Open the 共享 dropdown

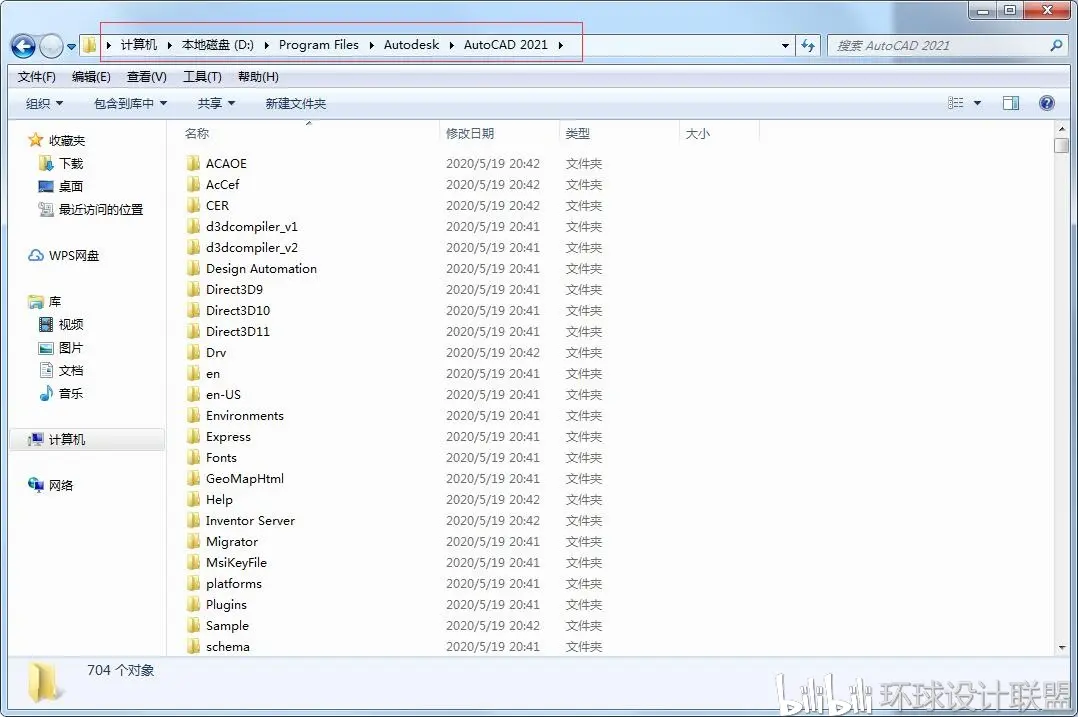tap(217, 104)
